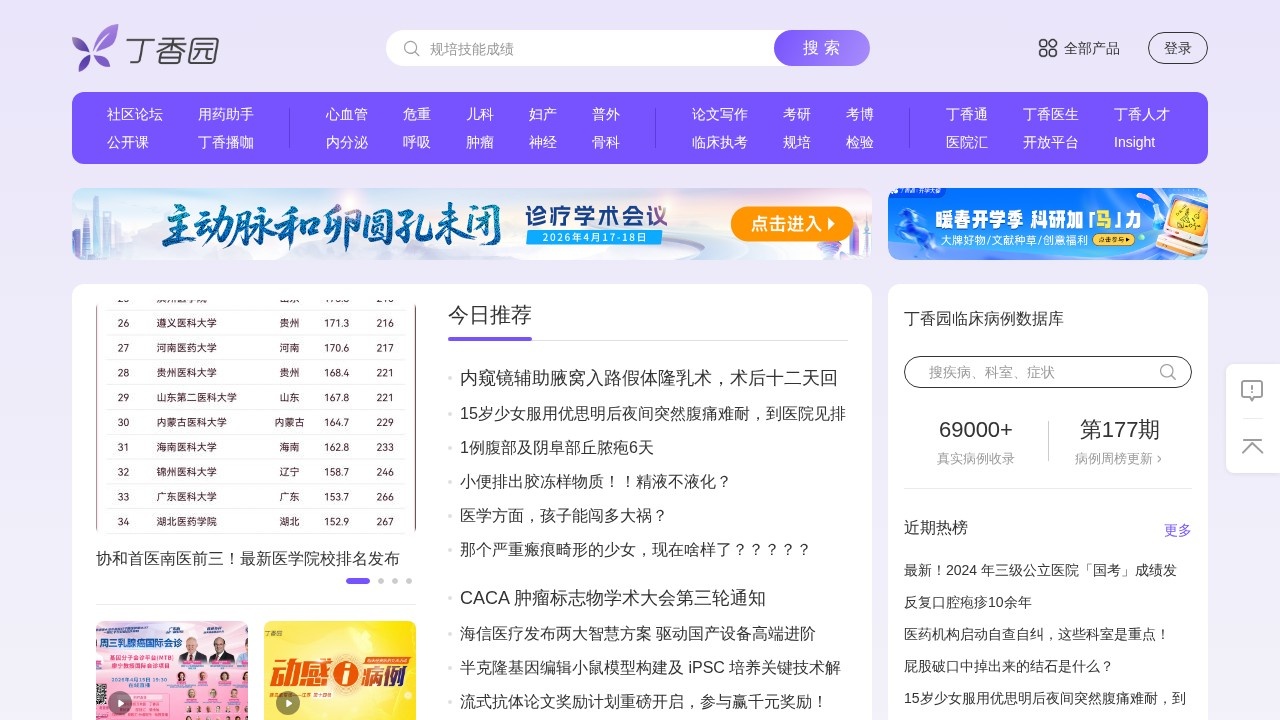Open hot item 医疗机构启动自查自纠
This screenshot has width=1280, height=720.
tap(1037, 634)
